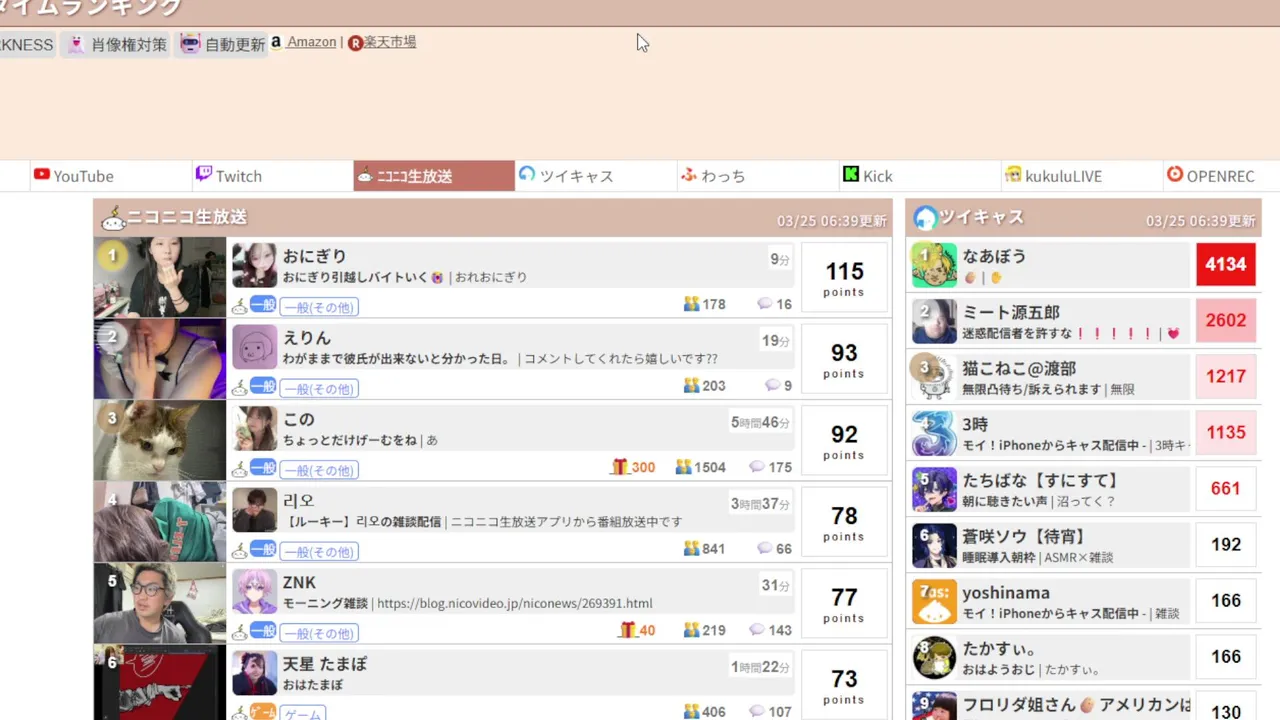Click gift icon beside 300
The width and height of the screenshot is (1280, 720).
pyautogui.click(x=619, y=466)
